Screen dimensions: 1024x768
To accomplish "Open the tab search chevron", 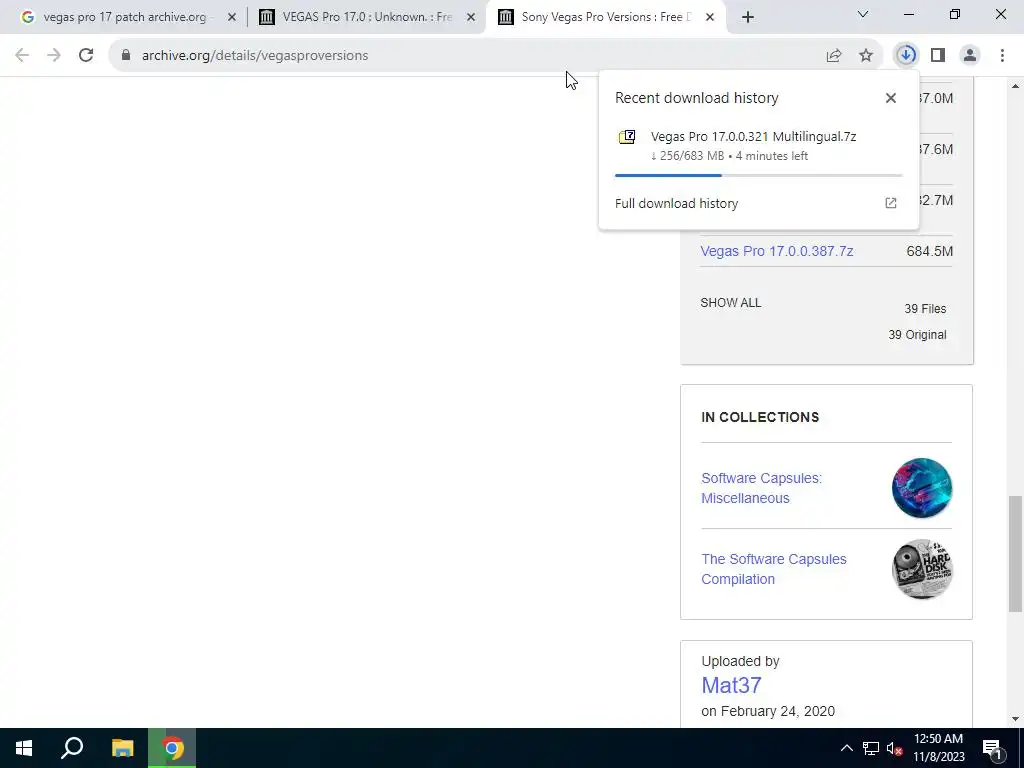I will 863,14.
